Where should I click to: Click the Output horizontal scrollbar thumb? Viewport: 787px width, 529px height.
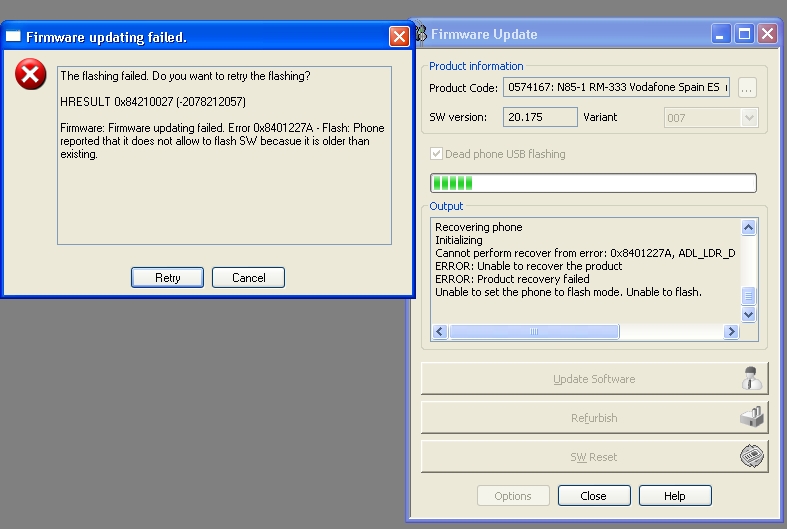534,331
